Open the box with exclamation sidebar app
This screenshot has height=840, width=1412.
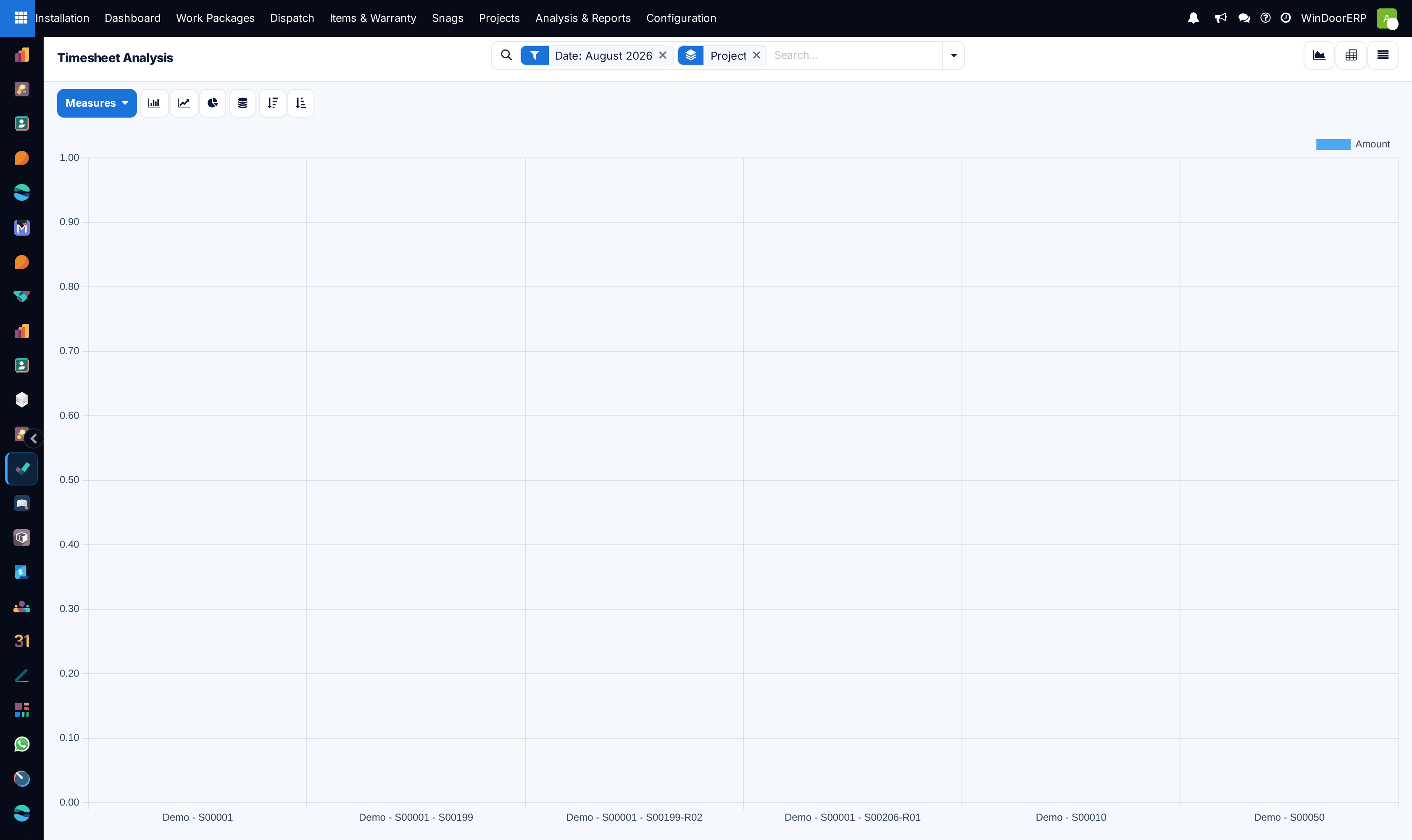coord(21,538)
